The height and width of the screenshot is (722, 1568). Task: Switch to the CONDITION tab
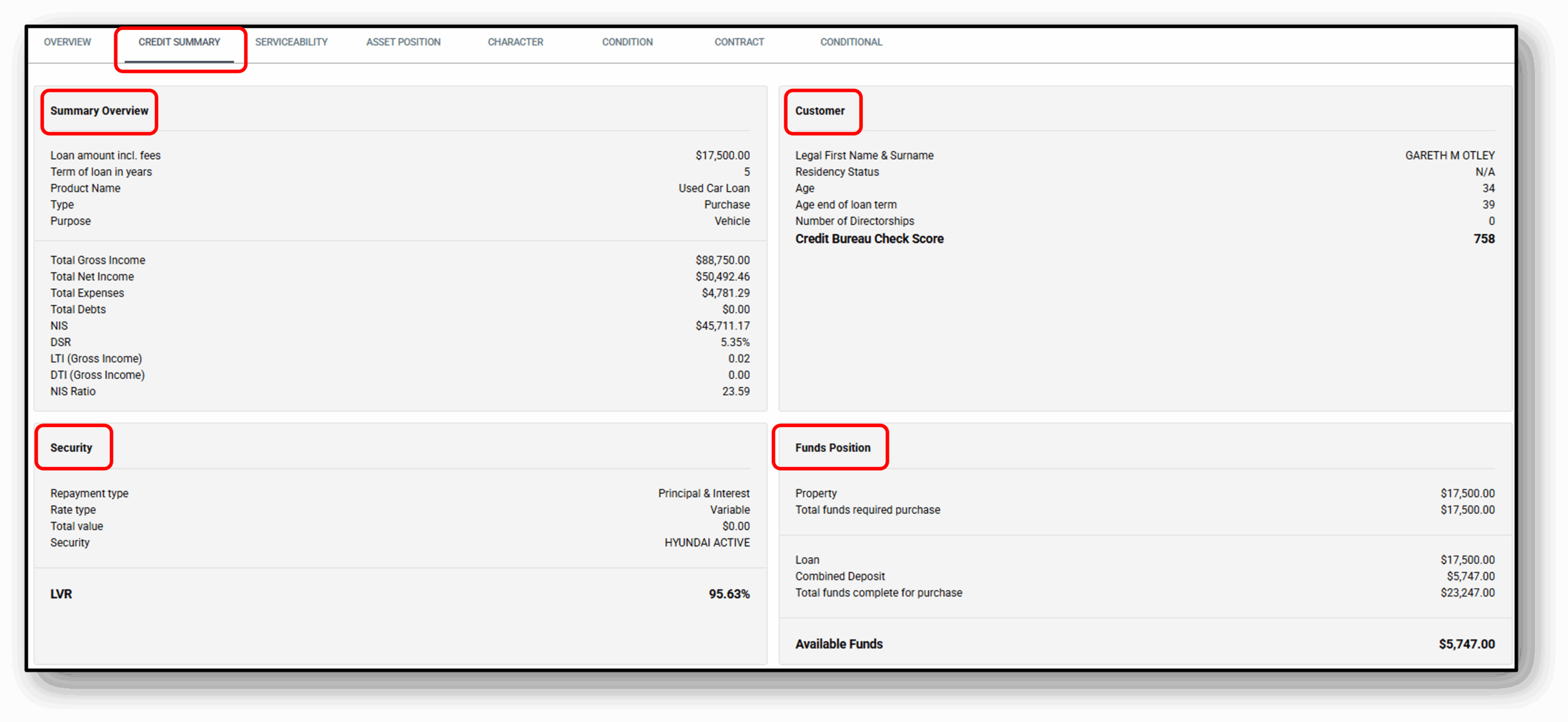coord(627,42)
